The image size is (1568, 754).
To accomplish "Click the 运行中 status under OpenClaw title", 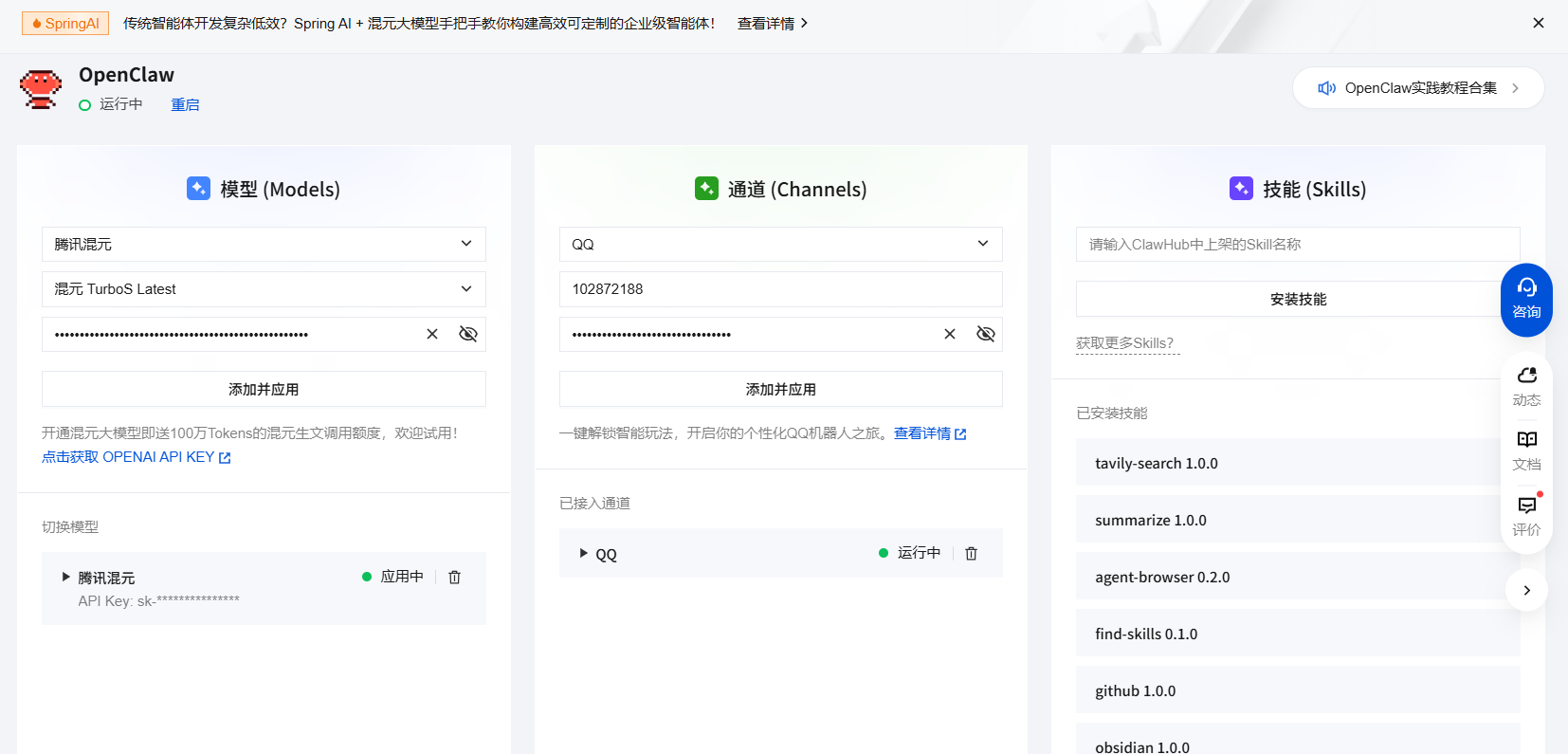I will [x=111, y=104].
